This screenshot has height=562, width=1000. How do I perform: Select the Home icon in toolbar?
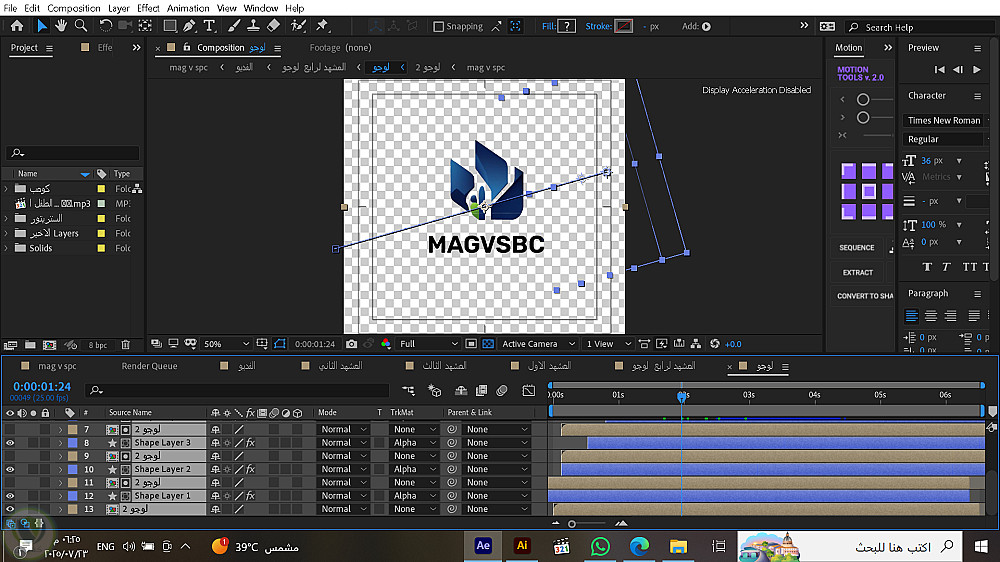[17, 26]
